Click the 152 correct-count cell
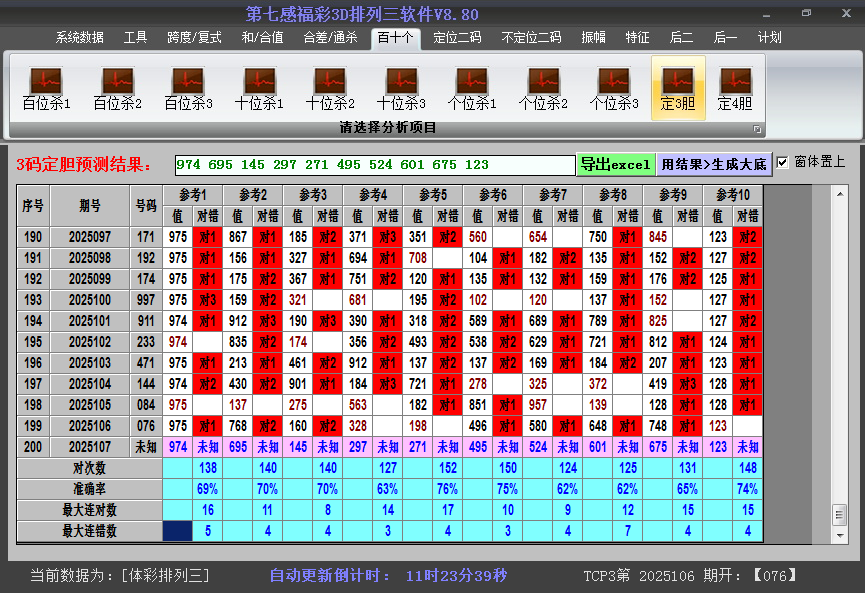This screenshot has height=593, width=865. pyautogui.click(x=448, y=468)
